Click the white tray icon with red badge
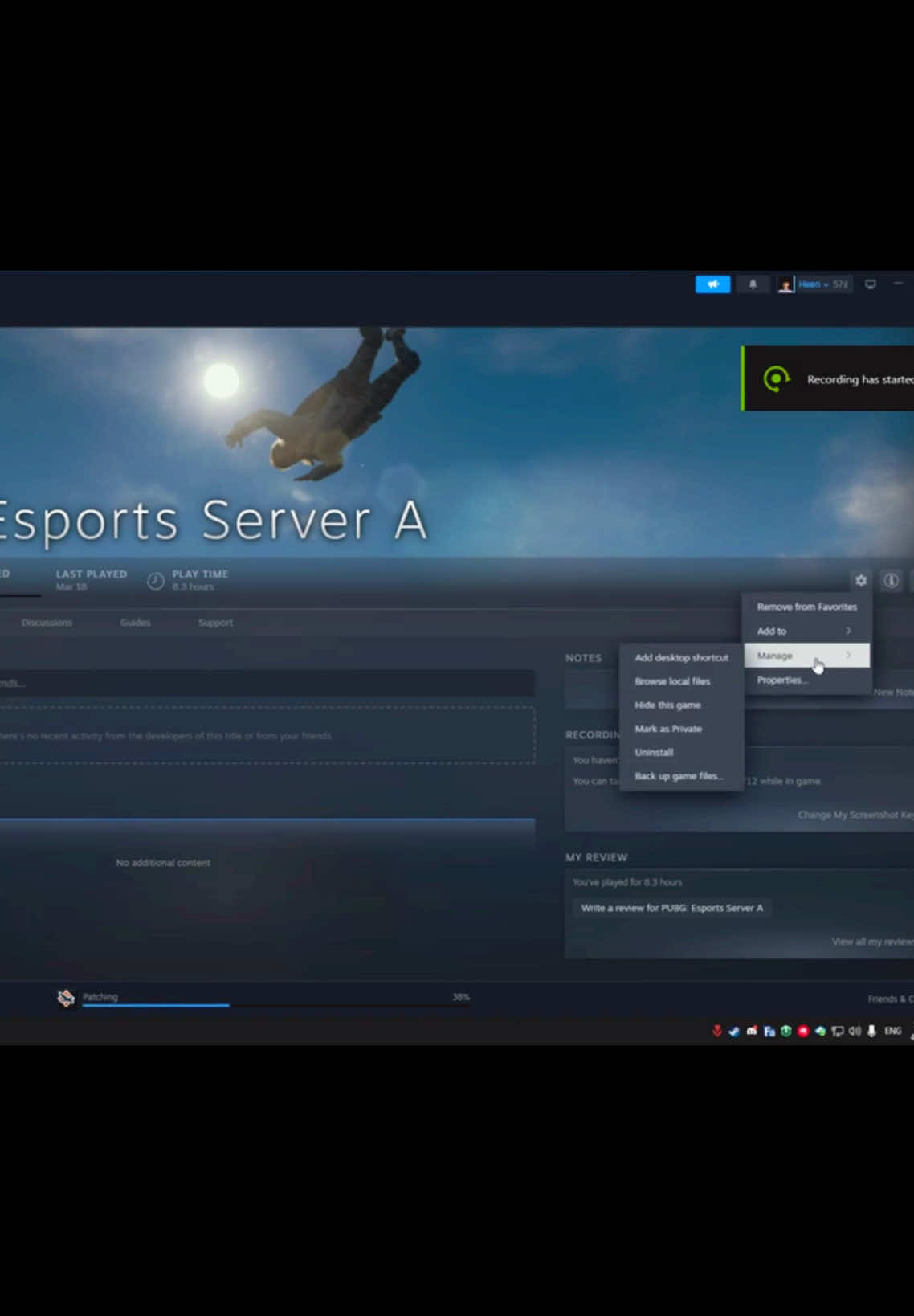Screen dimensions: 914x1316 click(752, 1031)
